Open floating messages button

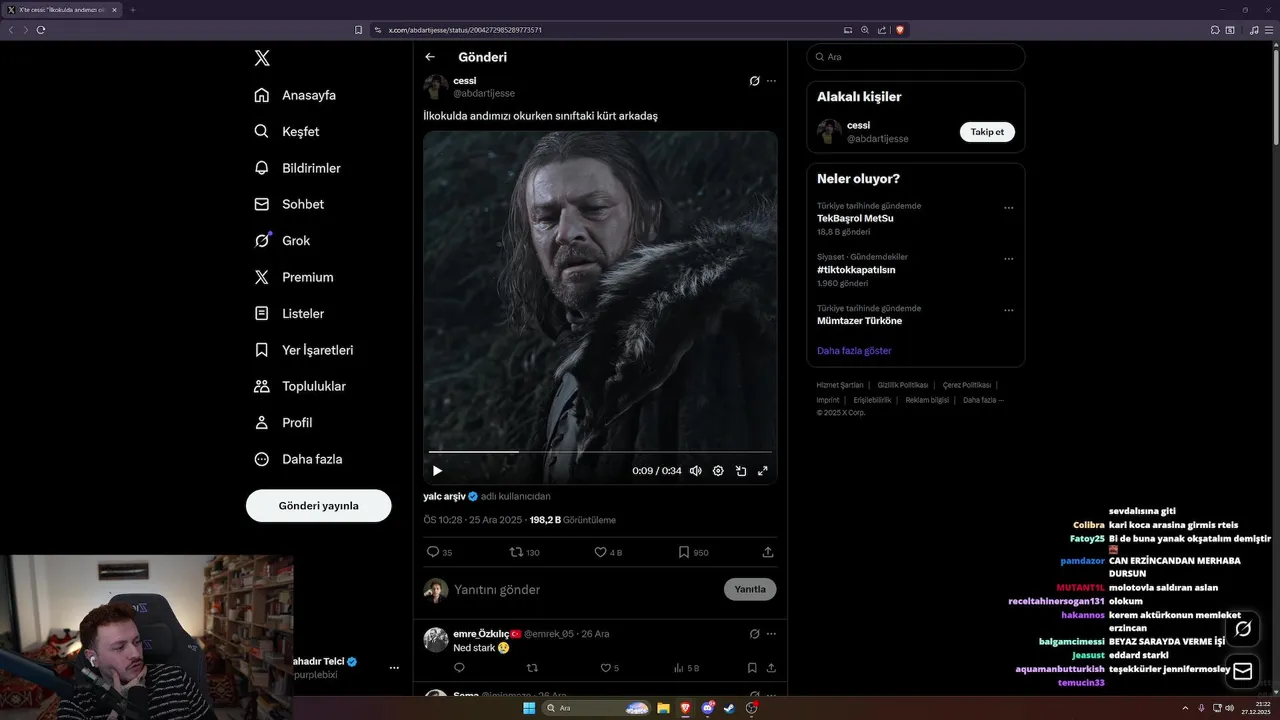point(1243,671)
